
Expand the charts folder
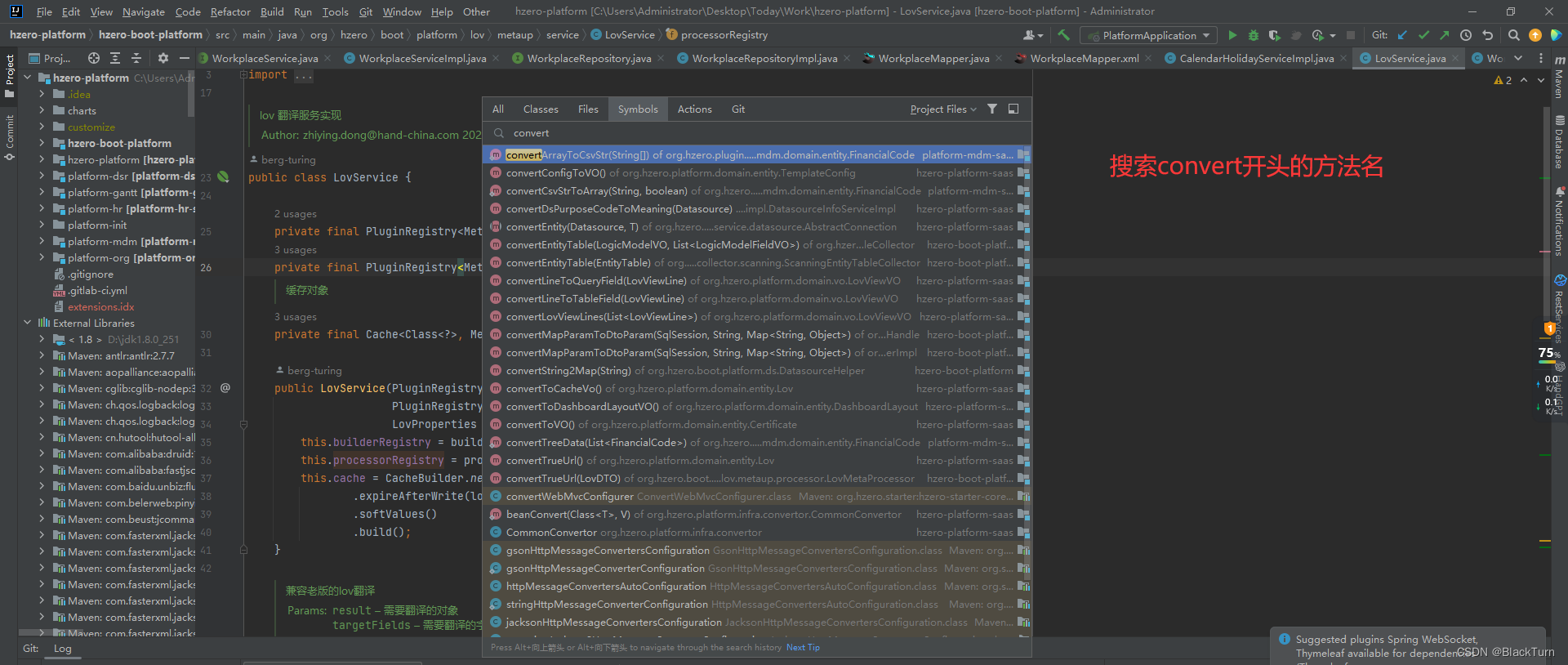coord(42,110)
